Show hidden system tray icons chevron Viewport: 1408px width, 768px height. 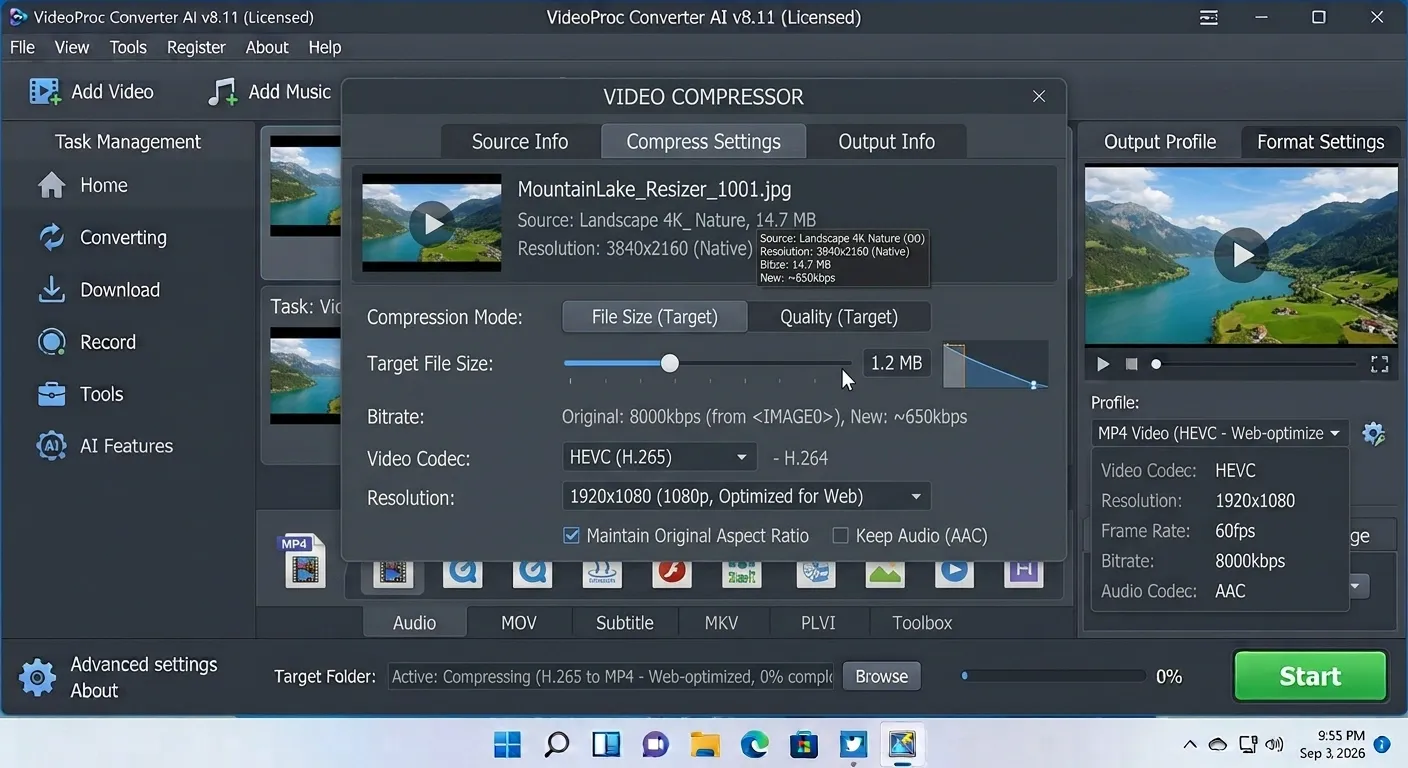(x=1190, y=744)
